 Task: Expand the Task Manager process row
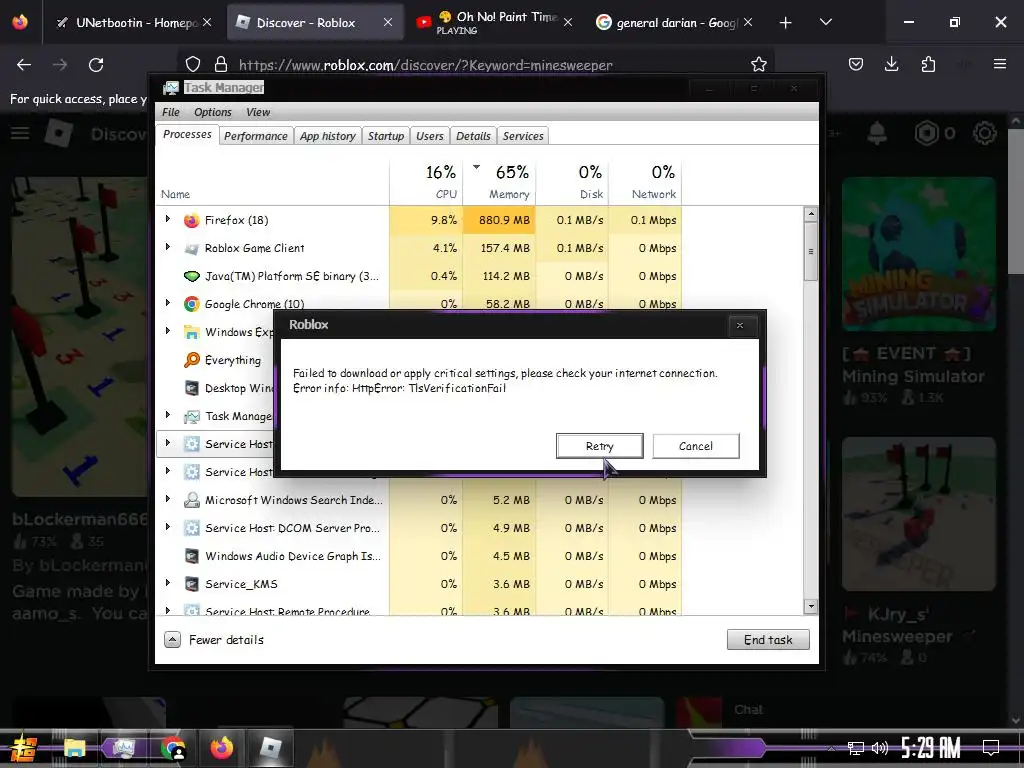tap(168, 415)
